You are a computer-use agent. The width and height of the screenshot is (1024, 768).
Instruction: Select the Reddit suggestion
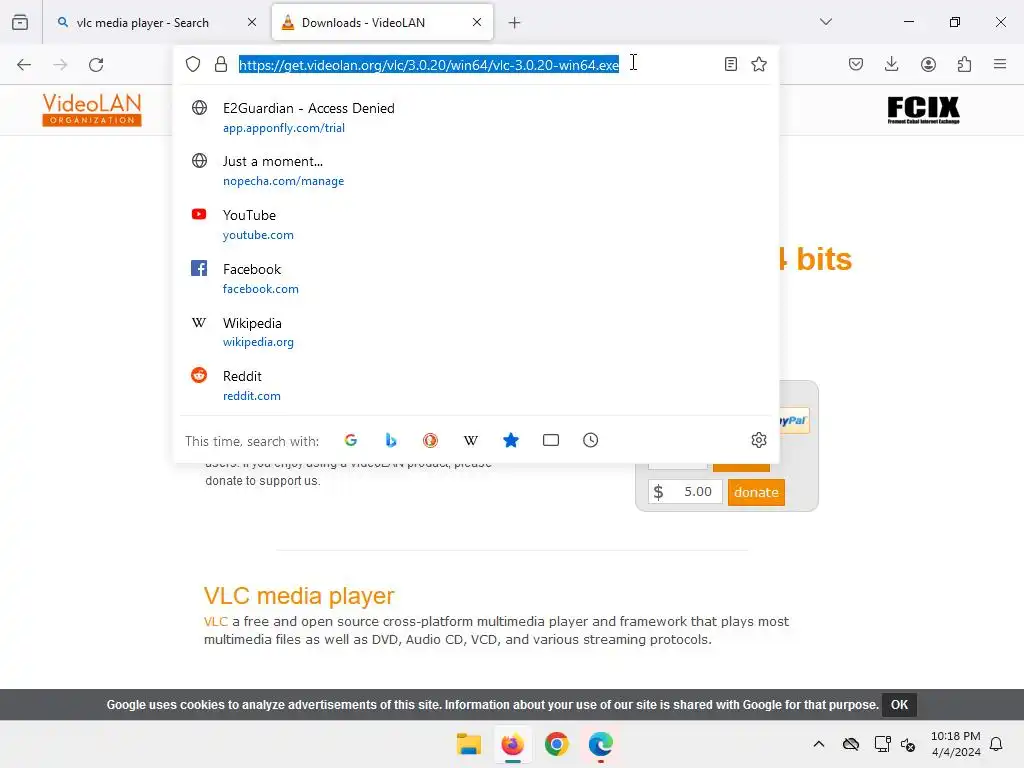[476, 385]
